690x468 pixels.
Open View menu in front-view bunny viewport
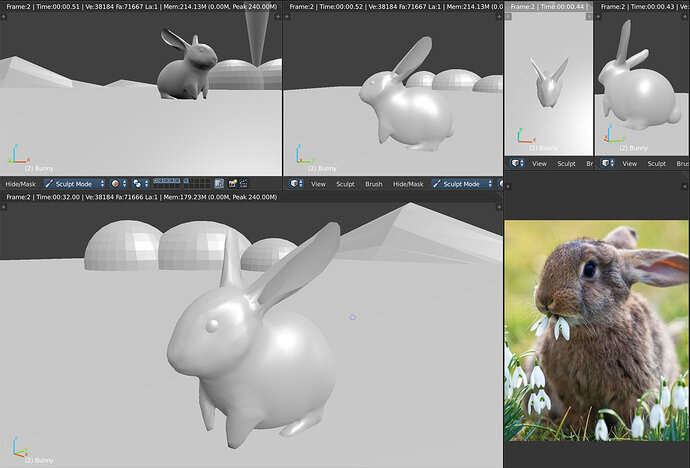[x=539, y=164]
